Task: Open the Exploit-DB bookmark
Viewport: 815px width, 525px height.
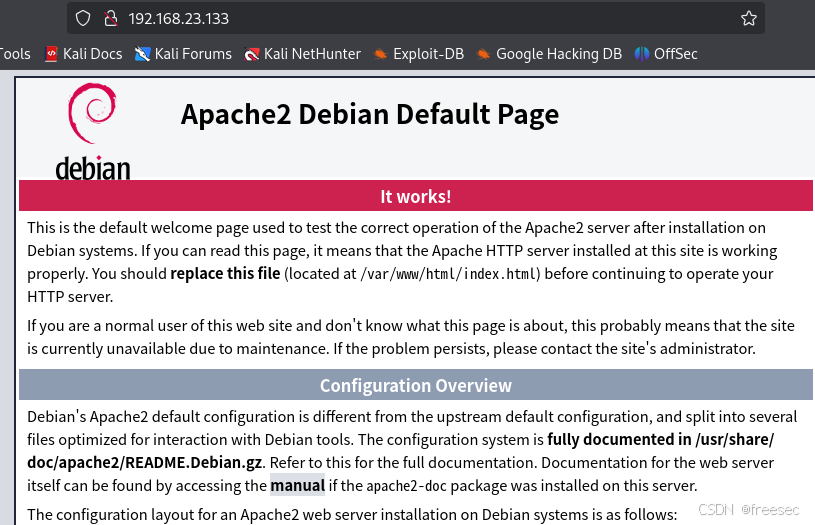Action: 418,54
